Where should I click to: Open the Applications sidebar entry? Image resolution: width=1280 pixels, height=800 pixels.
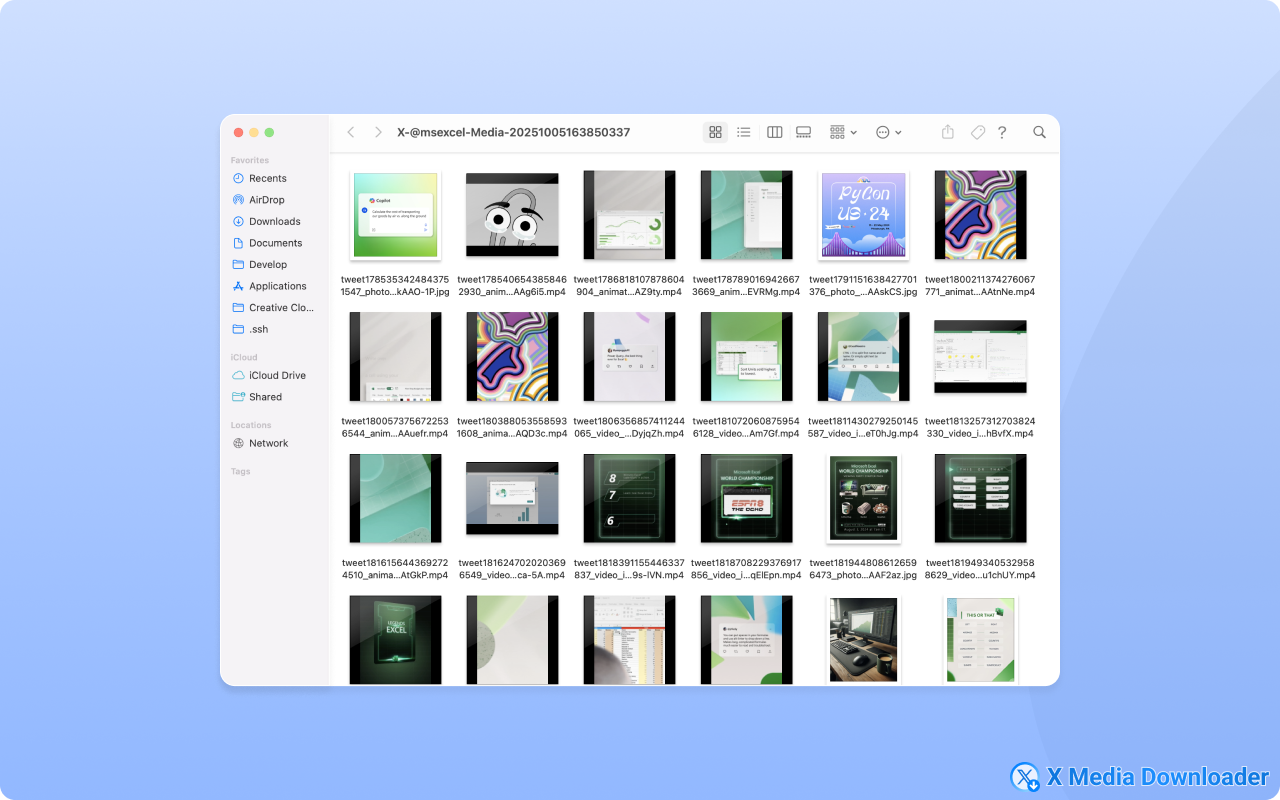pos(280,286)
